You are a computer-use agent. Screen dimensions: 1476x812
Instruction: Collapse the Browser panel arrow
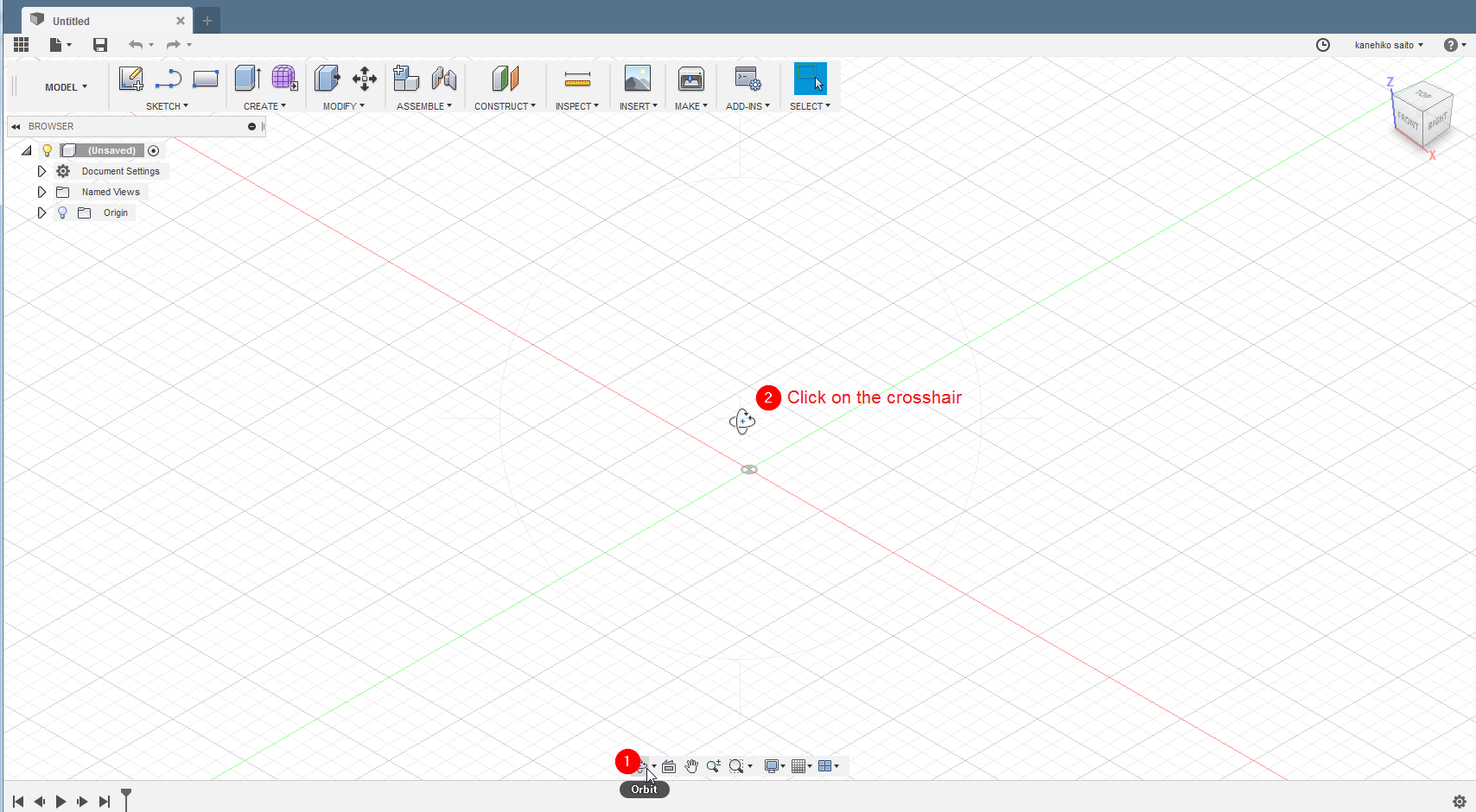pyautogui.click(x=15, y=126)
